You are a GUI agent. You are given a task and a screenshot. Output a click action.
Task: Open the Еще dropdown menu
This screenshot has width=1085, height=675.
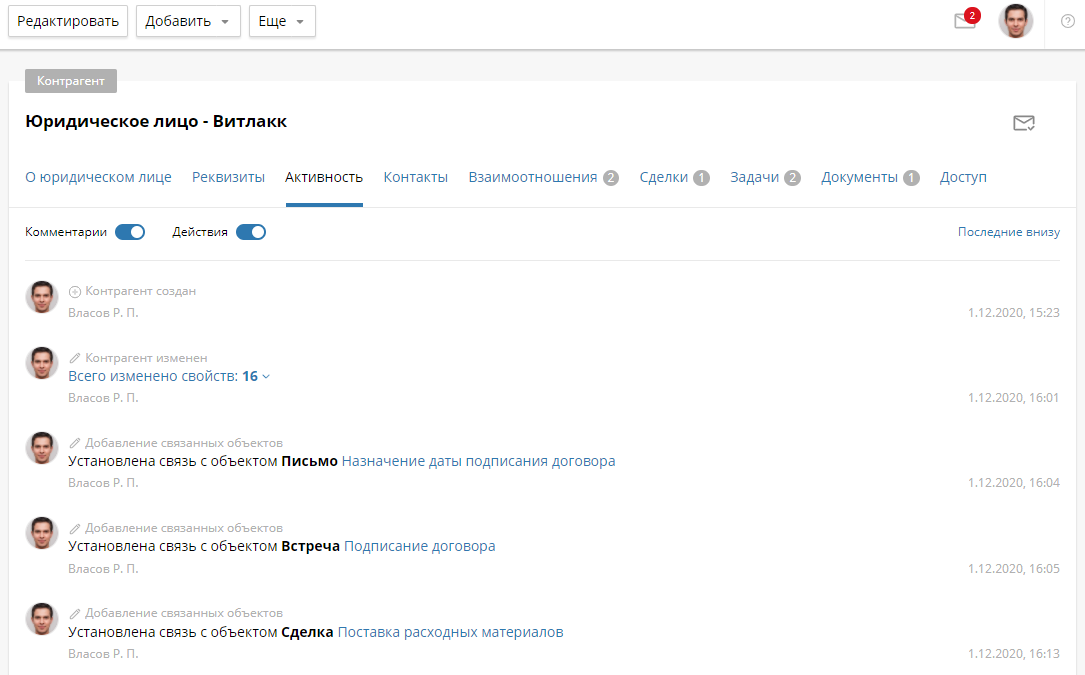tap(282, 21)
